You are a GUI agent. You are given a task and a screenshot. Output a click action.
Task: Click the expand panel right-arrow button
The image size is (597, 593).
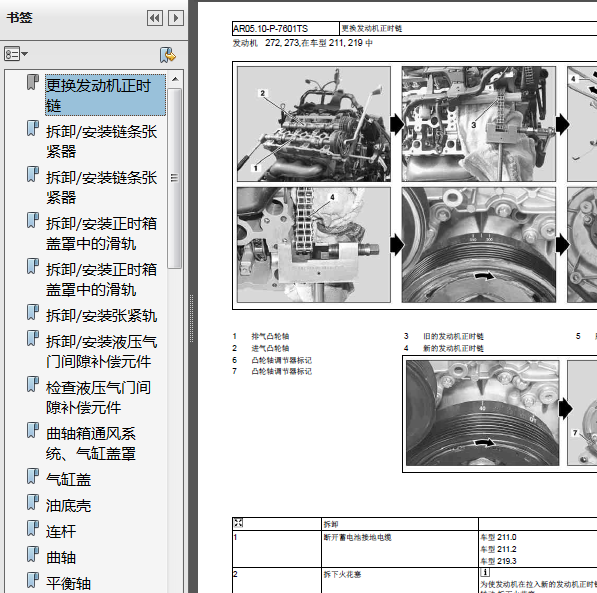coord(176,18)
